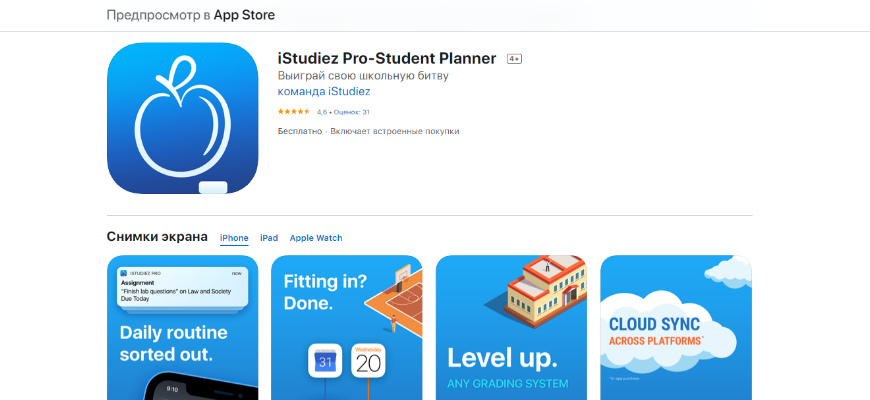Open the Level up. grading screenshot
Image resolution: width=870 pixels, height=400 pixels.
512,327
